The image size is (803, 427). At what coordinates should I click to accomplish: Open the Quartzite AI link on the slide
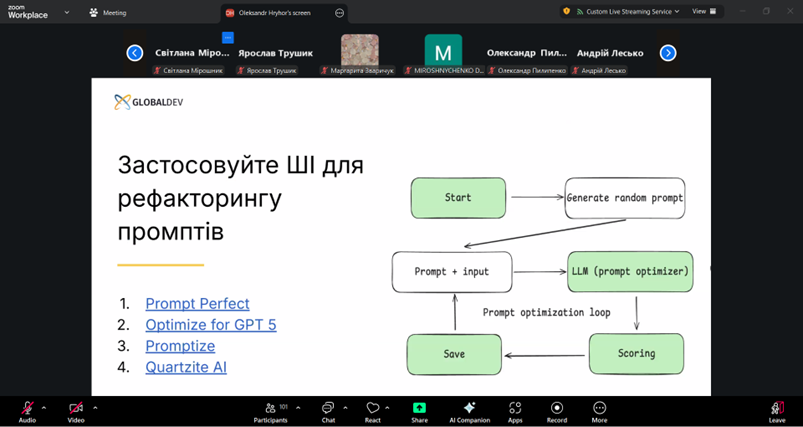[186, 367]
